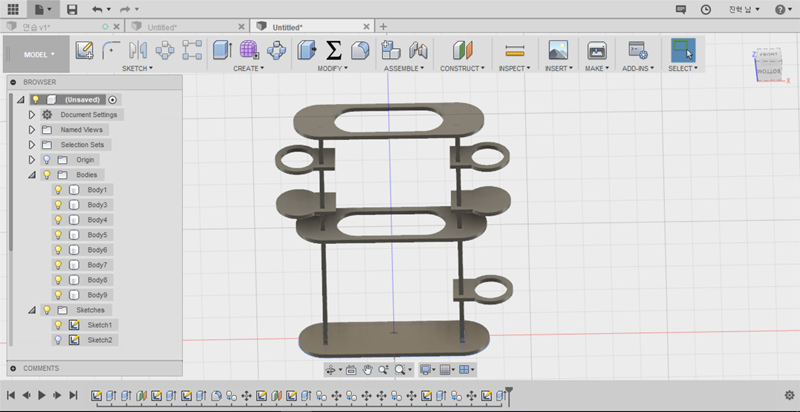Collapse the Bodies folder
The height and width of the screenshot is (412, 800).
click(32, 175)
